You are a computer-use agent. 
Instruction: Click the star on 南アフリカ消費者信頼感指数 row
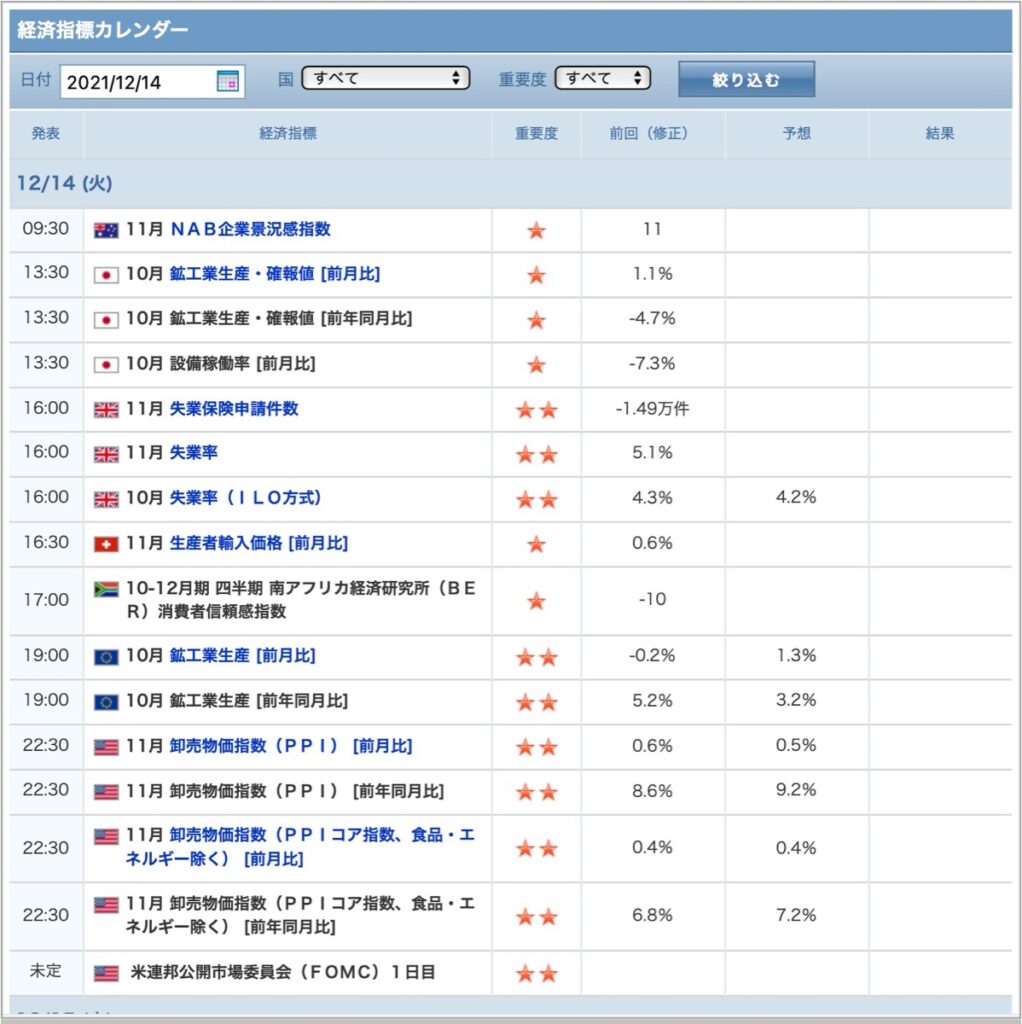click(536, 601)
